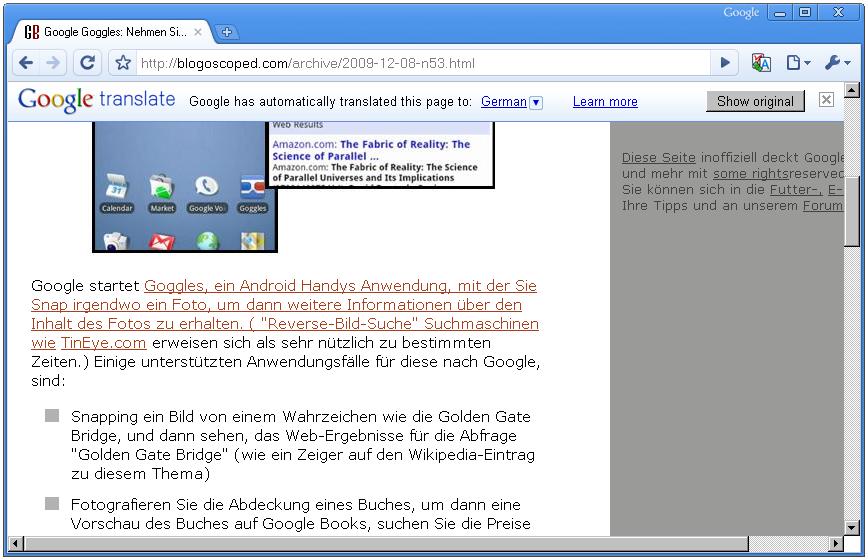This screenshot has width=868, height=560.
Task: Open the wrench tools menu
Action: 837,63
